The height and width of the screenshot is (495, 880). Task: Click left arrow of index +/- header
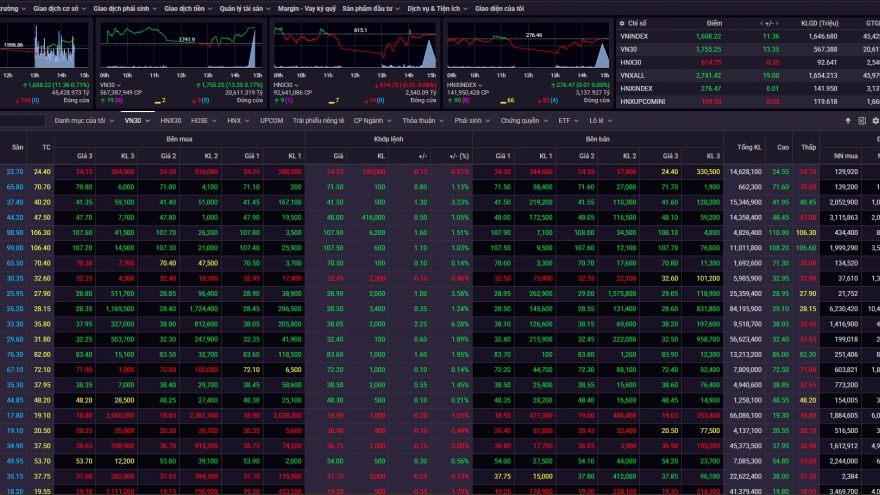coord(761,22)
